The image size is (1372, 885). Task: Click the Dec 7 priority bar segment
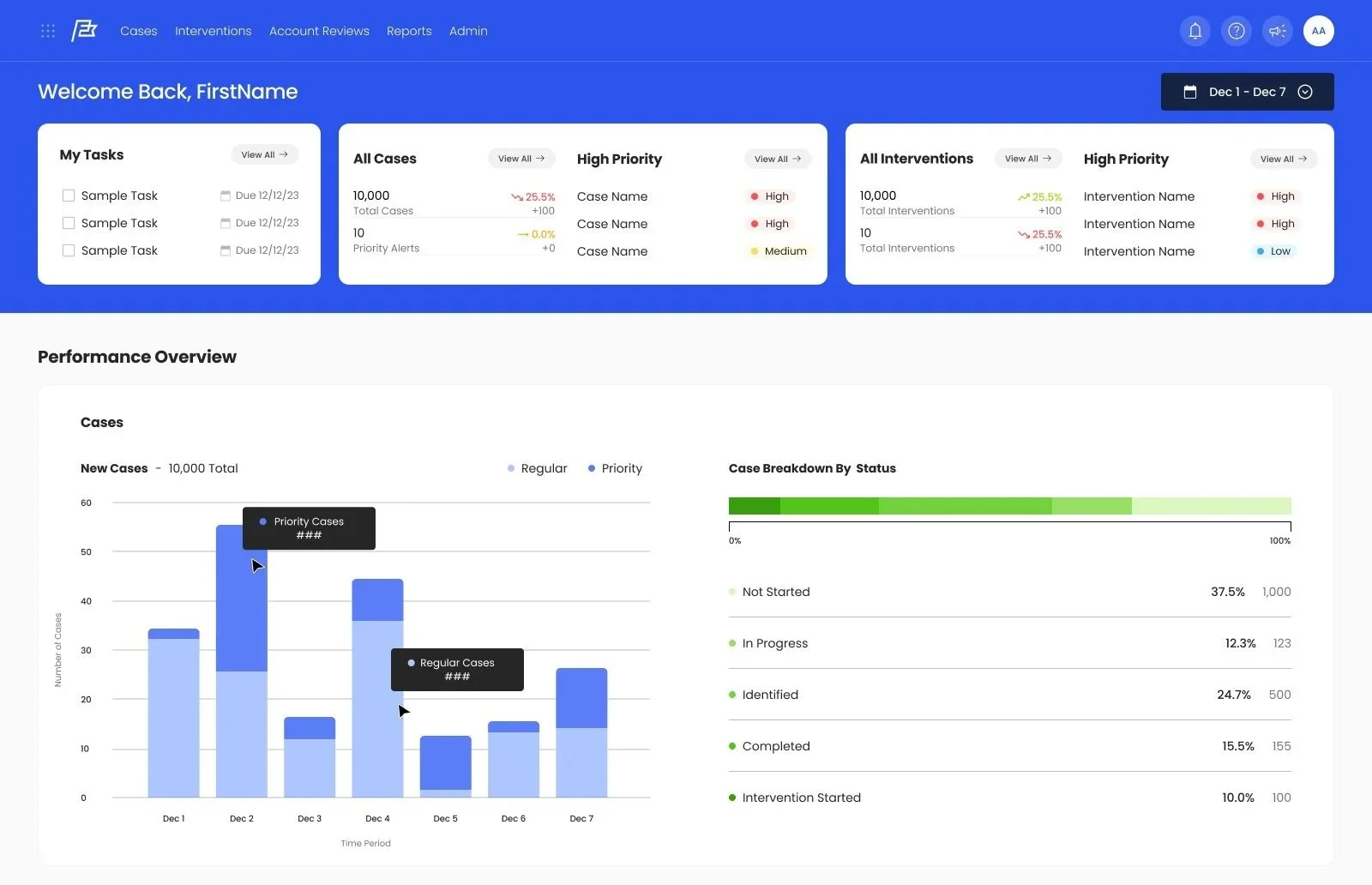pos(581,698)
